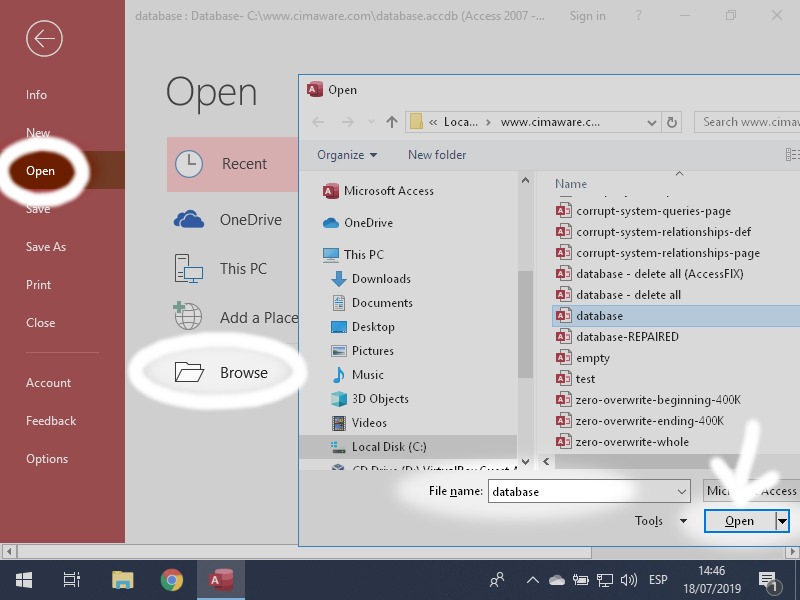
Task: Expand the Organize dropdown menu
Action: pyautogui.click(x=347, y=155)
